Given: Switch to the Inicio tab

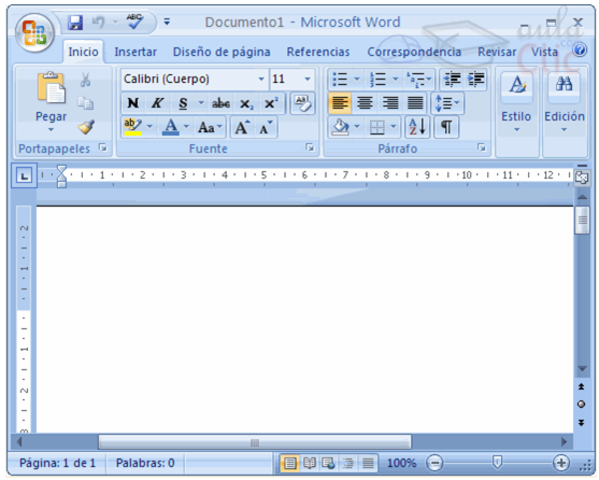Looking at the screenshot, I should (x=83, y=52).
